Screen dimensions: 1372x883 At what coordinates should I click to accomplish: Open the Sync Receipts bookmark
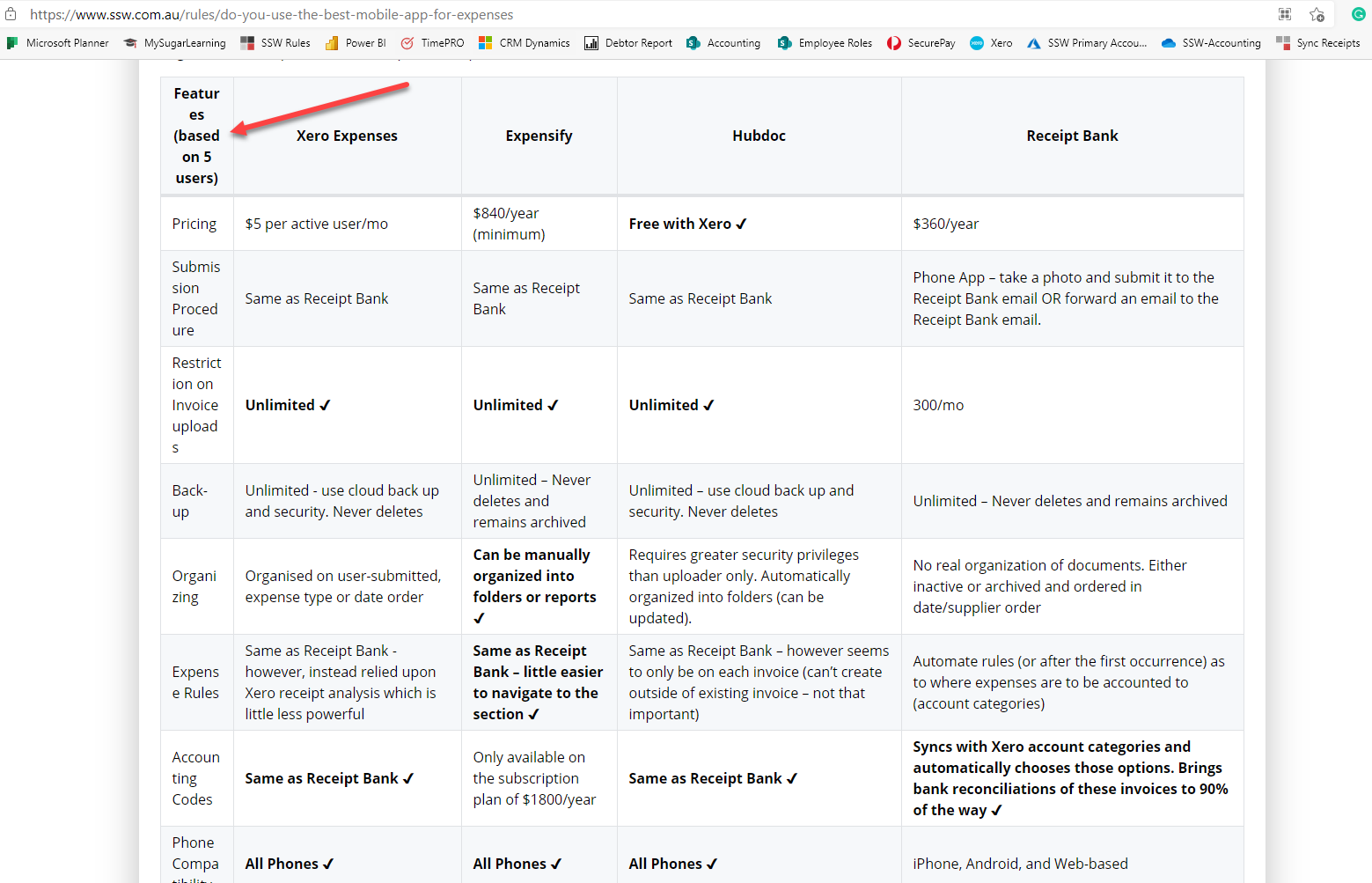(1318, 42)
